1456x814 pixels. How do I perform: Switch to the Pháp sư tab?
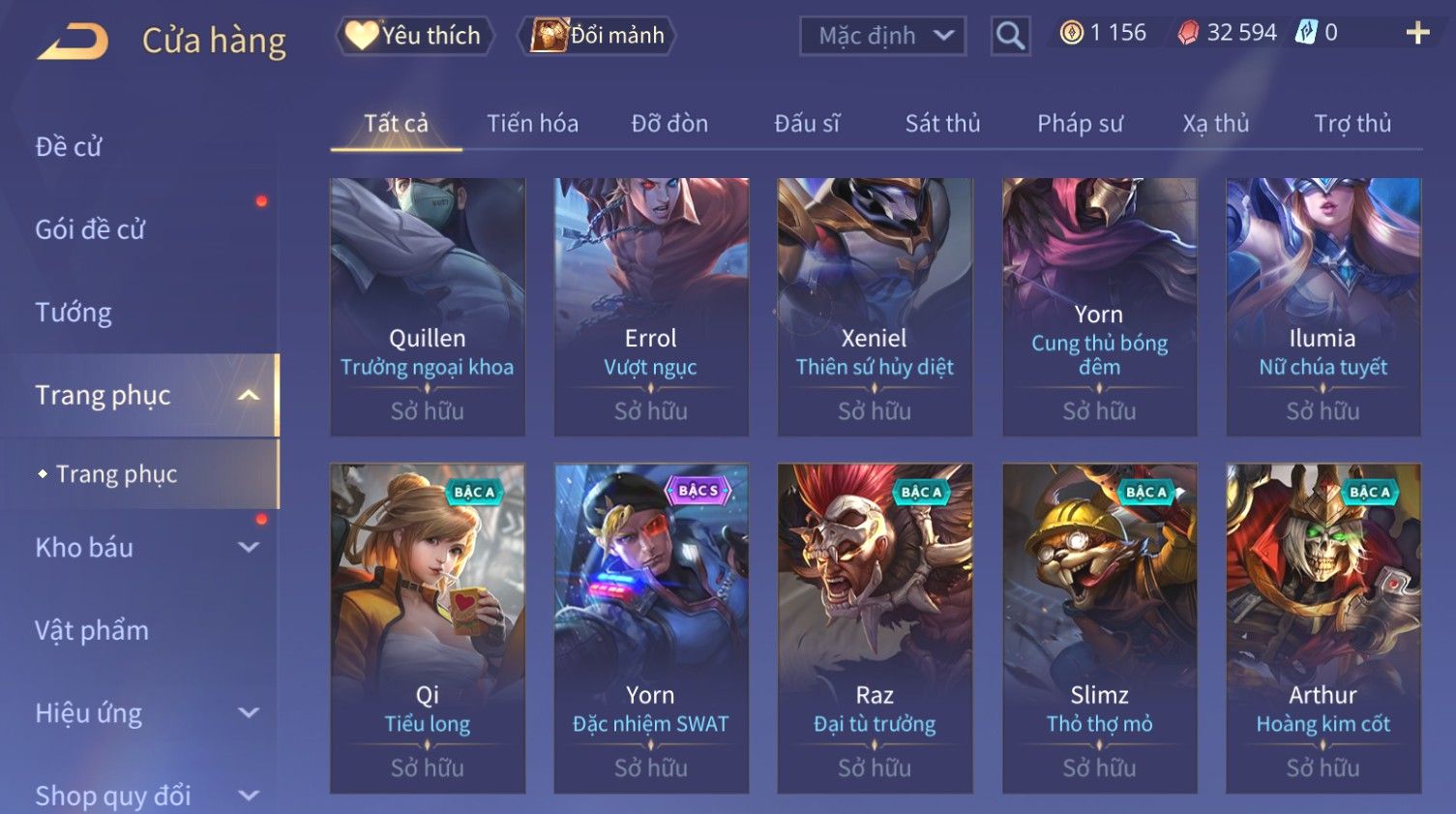(x=1080, y=124)
